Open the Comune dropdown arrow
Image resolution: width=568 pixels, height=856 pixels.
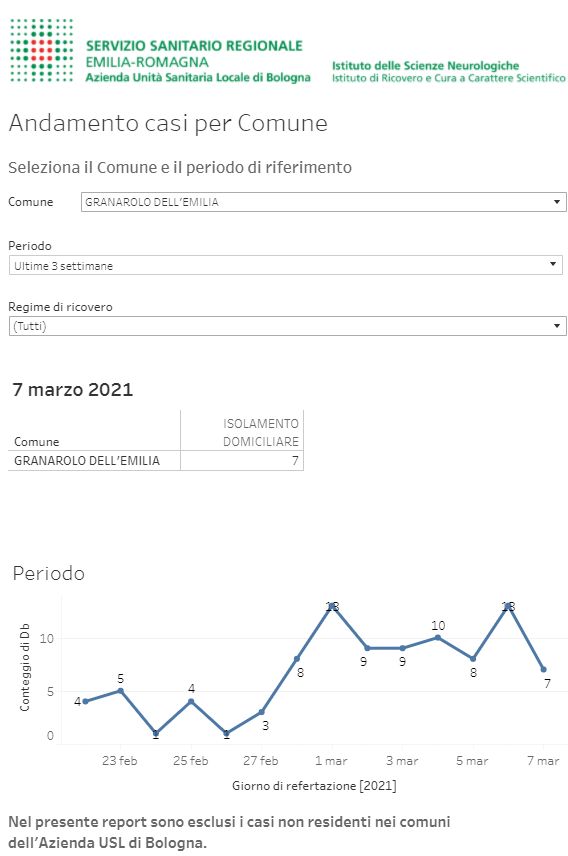coord(557,202)
